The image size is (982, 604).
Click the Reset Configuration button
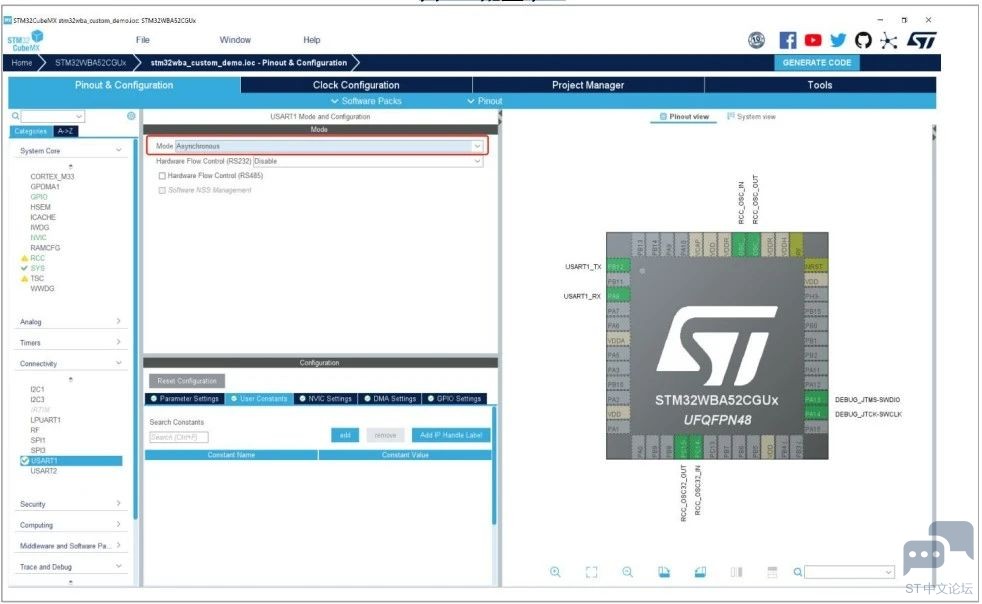pyautogui.click(x=187, y=381)
